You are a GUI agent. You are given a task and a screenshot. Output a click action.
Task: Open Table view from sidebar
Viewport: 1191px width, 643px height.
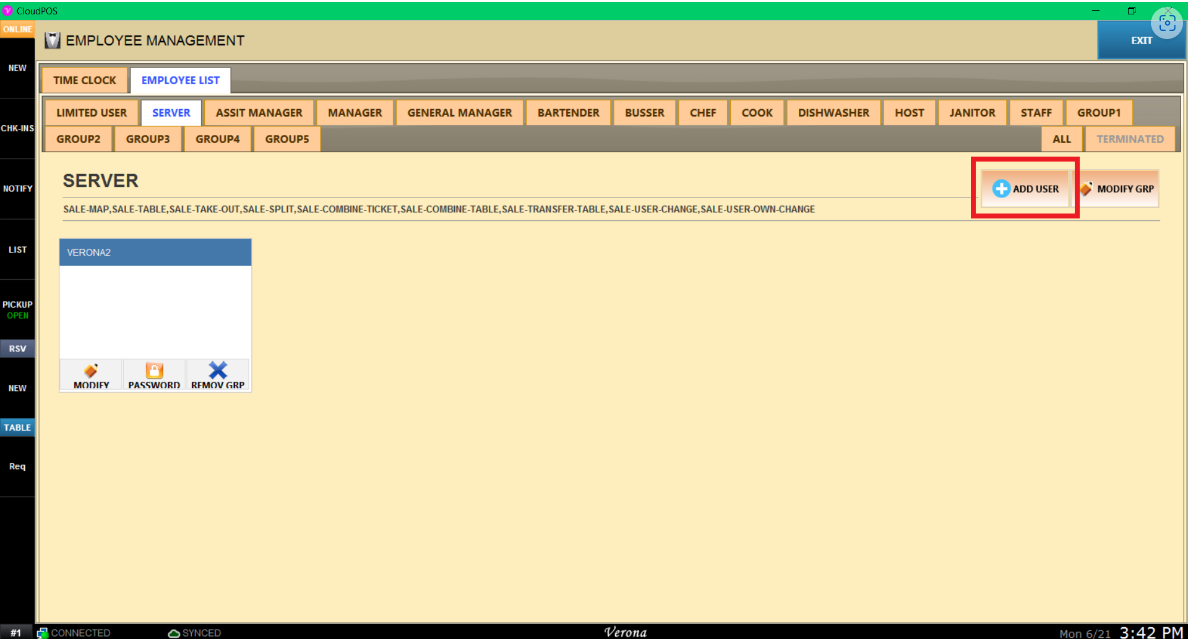[17, 428]
